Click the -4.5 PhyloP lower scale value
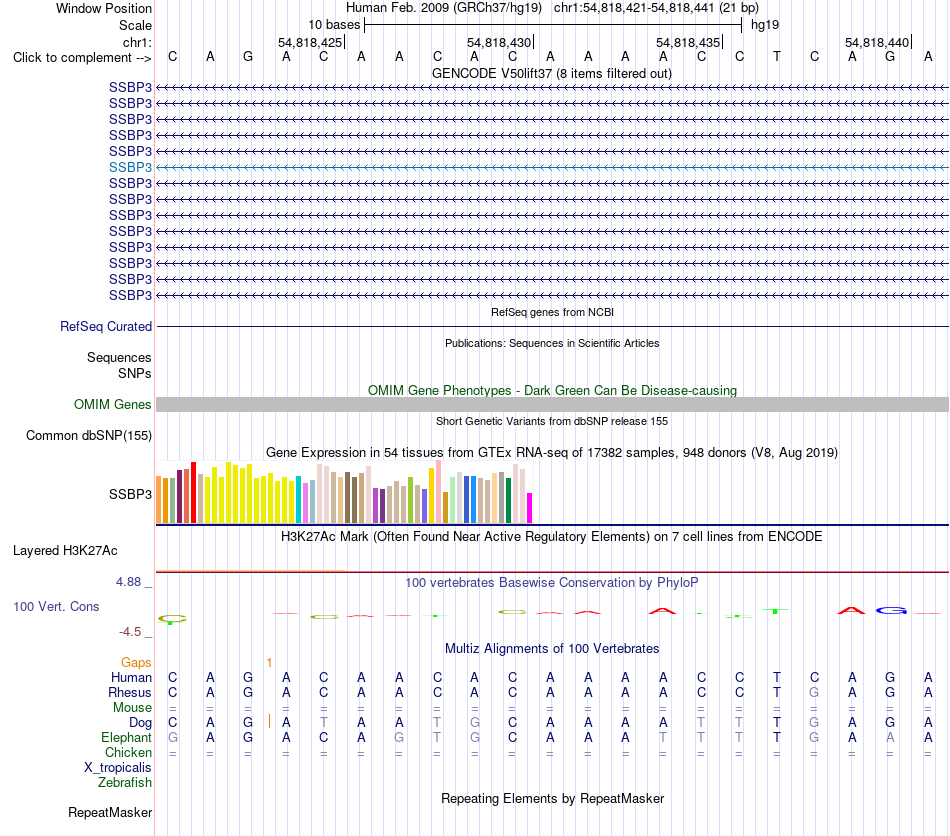Screen dimensions: 950x836 (x=130, y=632)
